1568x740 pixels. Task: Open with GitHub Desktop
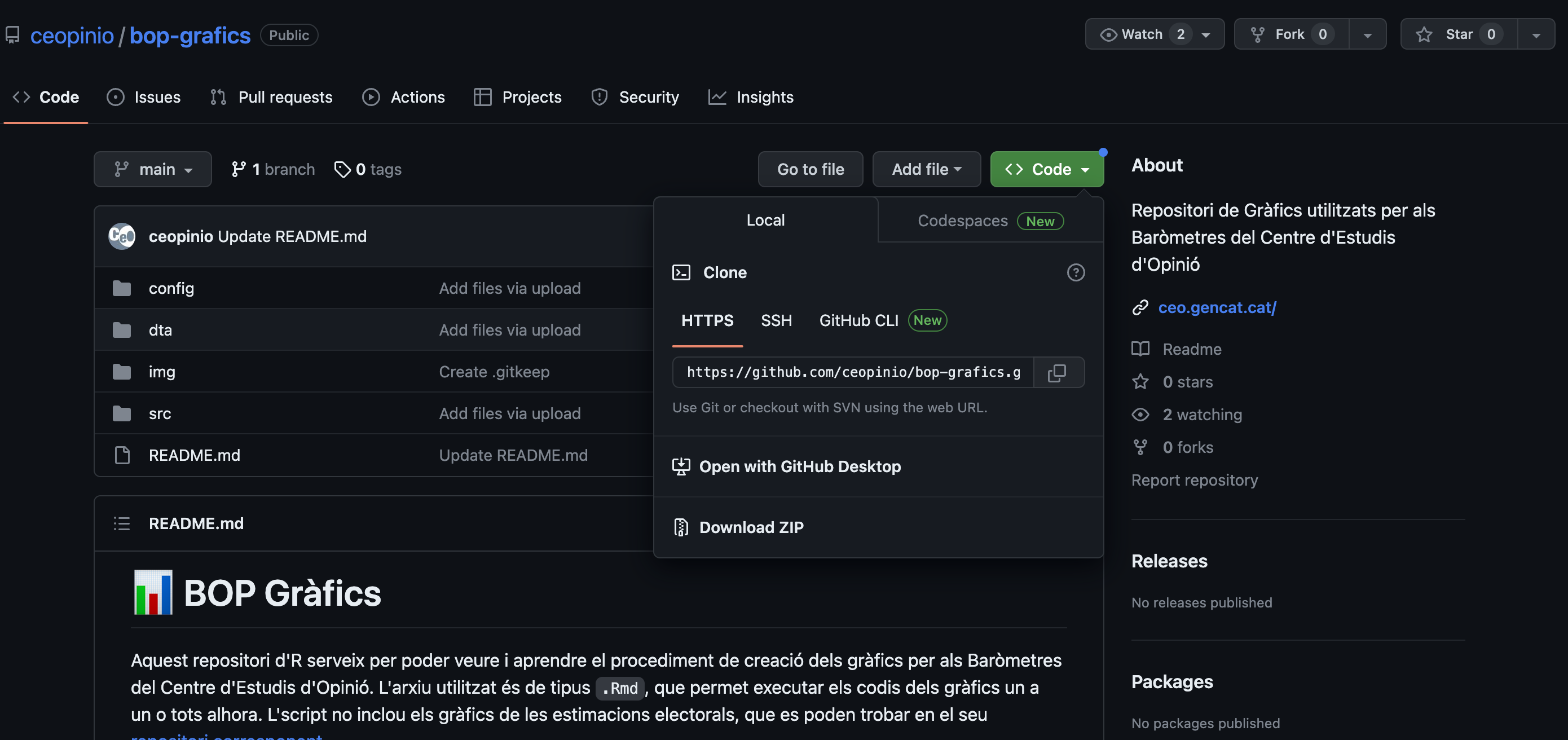click(799, 466)
